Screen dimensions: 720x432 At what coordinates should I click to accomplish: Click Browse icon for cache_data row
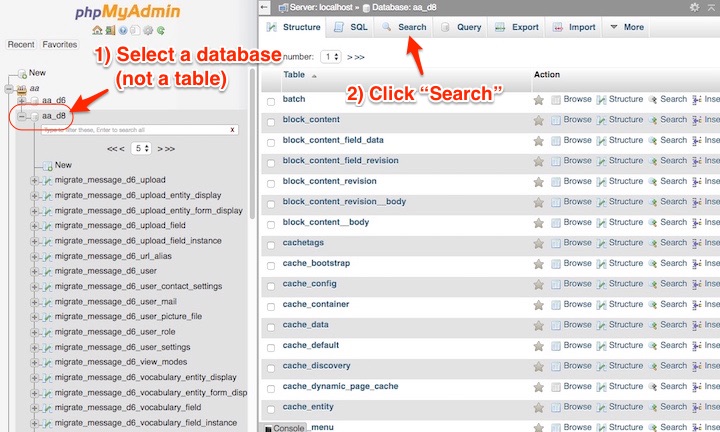click(x=556, y=325)
